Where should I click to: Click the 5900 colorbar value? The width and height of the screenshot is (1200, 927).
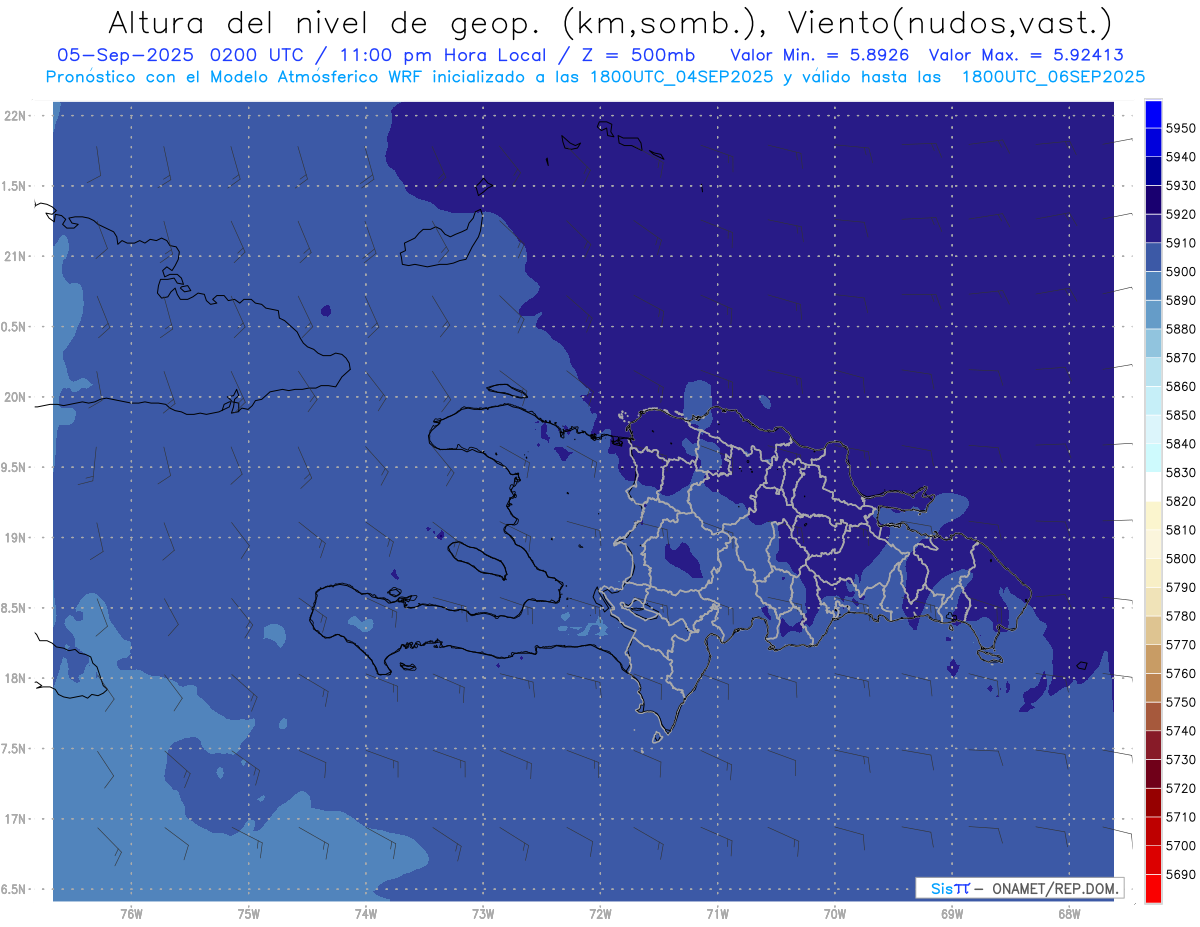[x=1180, y=271]
